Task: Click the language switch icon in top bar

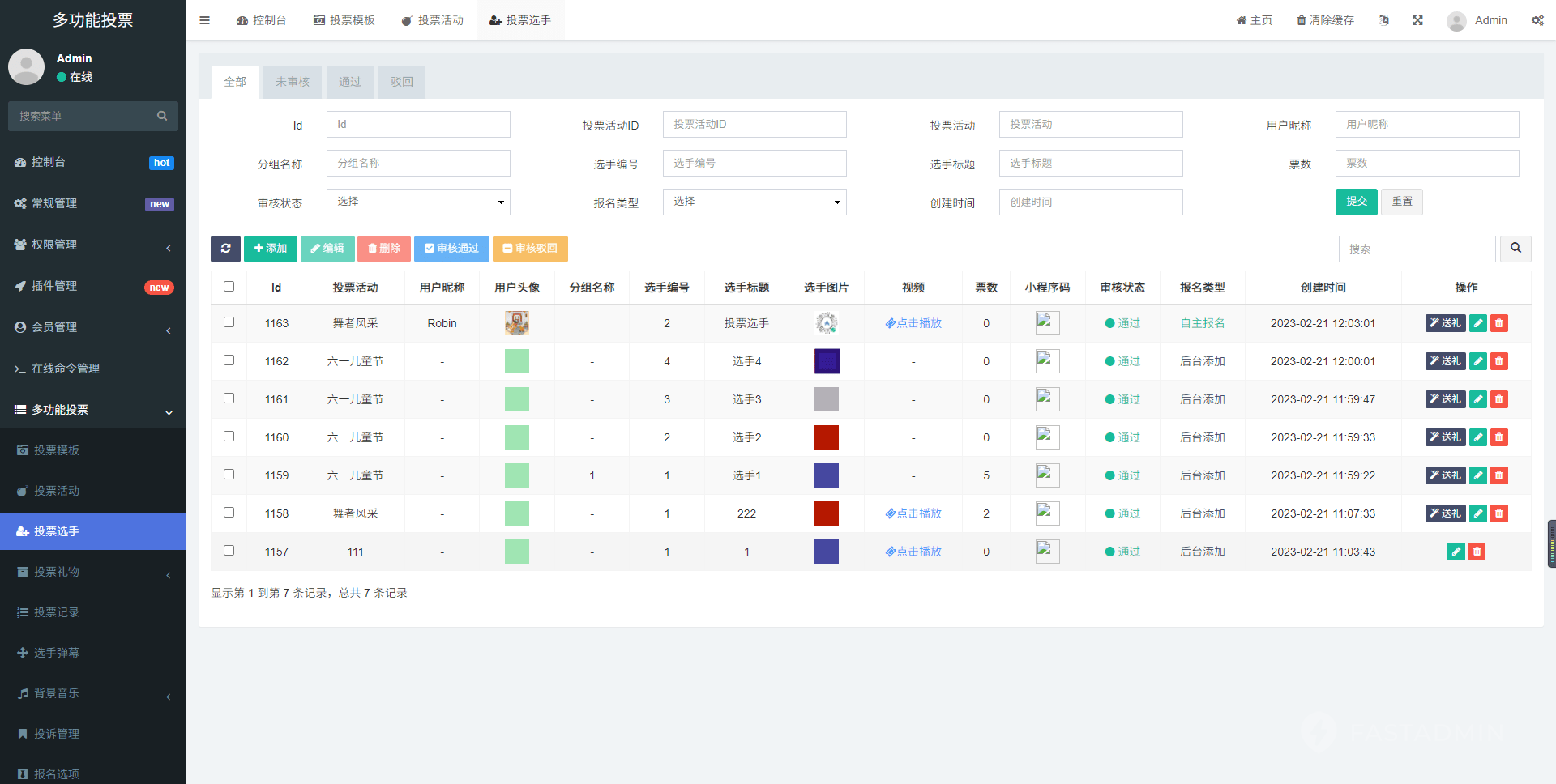Action: 1383,20
